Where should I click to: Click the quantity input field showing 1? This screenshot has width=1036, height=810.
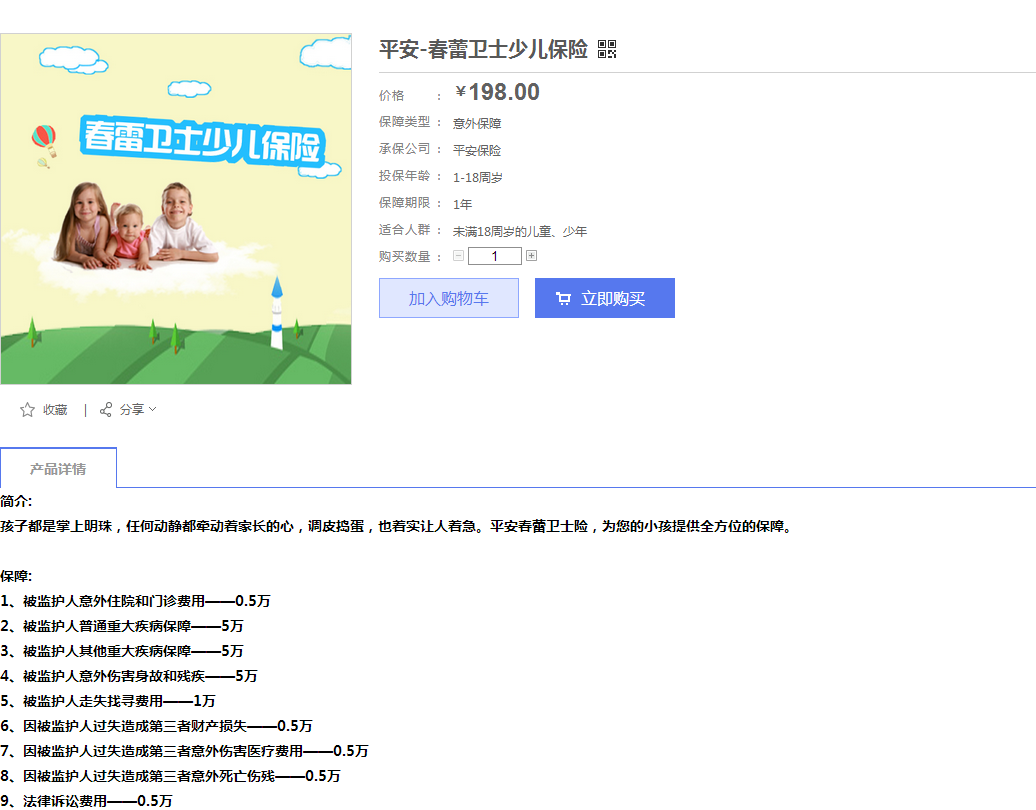click(494, 255)
